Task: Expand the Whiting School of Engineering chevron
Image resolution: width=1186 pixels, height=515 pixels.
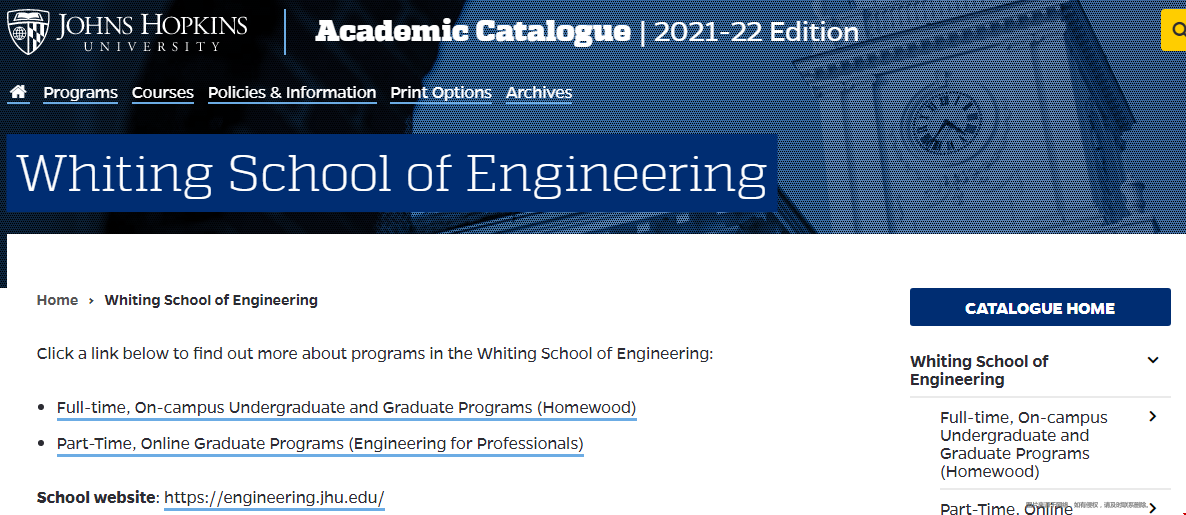Action: pos(1153,360)
